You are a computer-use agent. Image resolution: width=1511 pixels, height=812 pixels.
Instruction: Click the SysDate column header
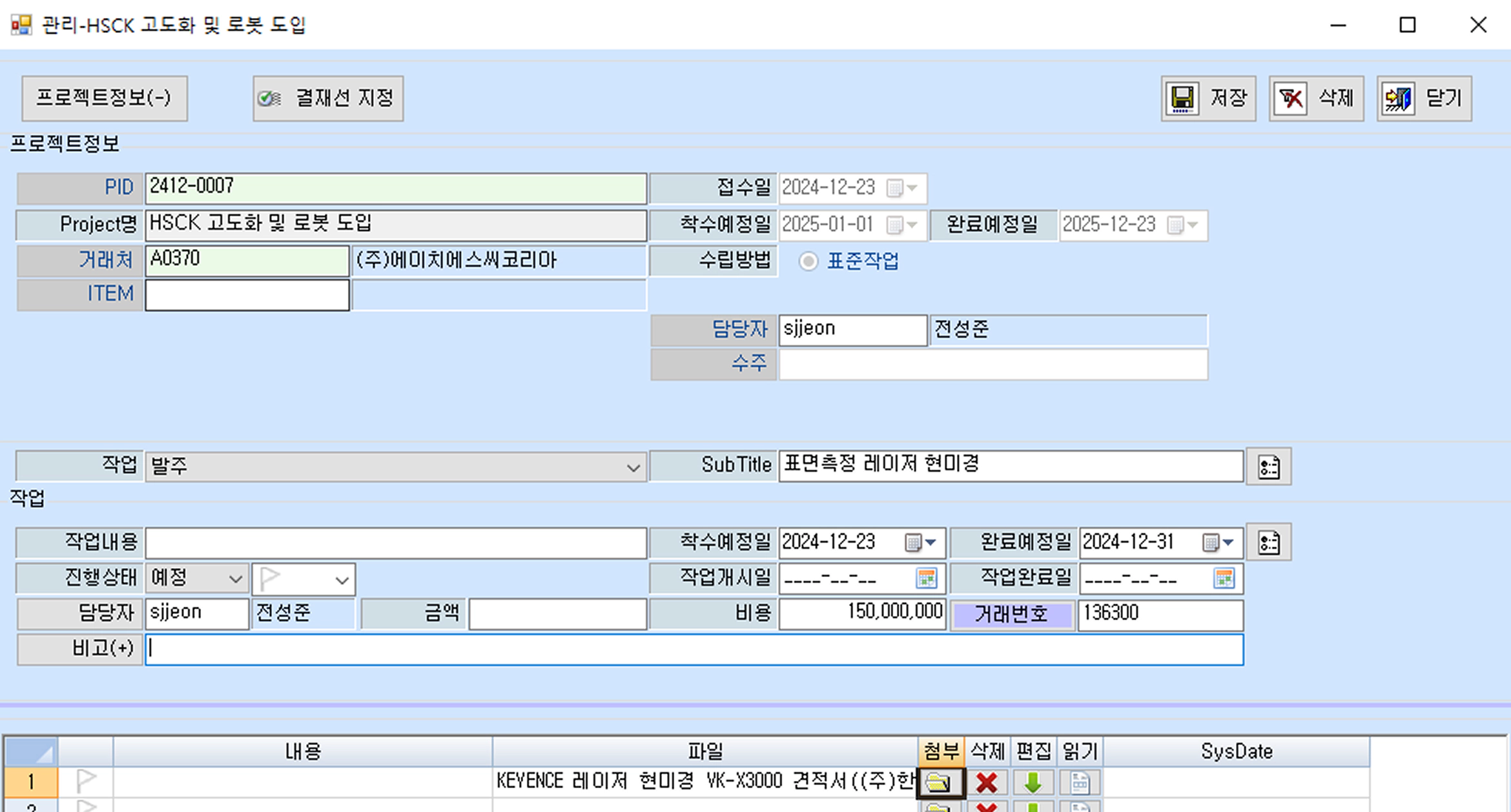pos(1236,751)
